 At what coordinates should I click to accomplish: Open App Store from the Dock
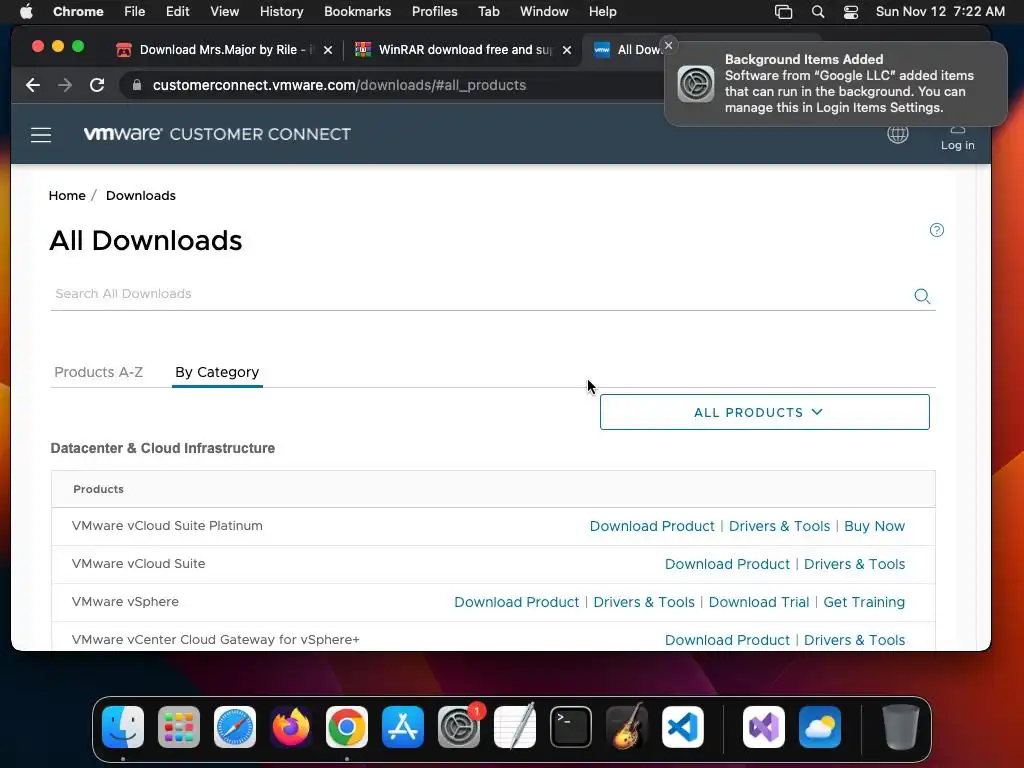(x=403, y=726)
